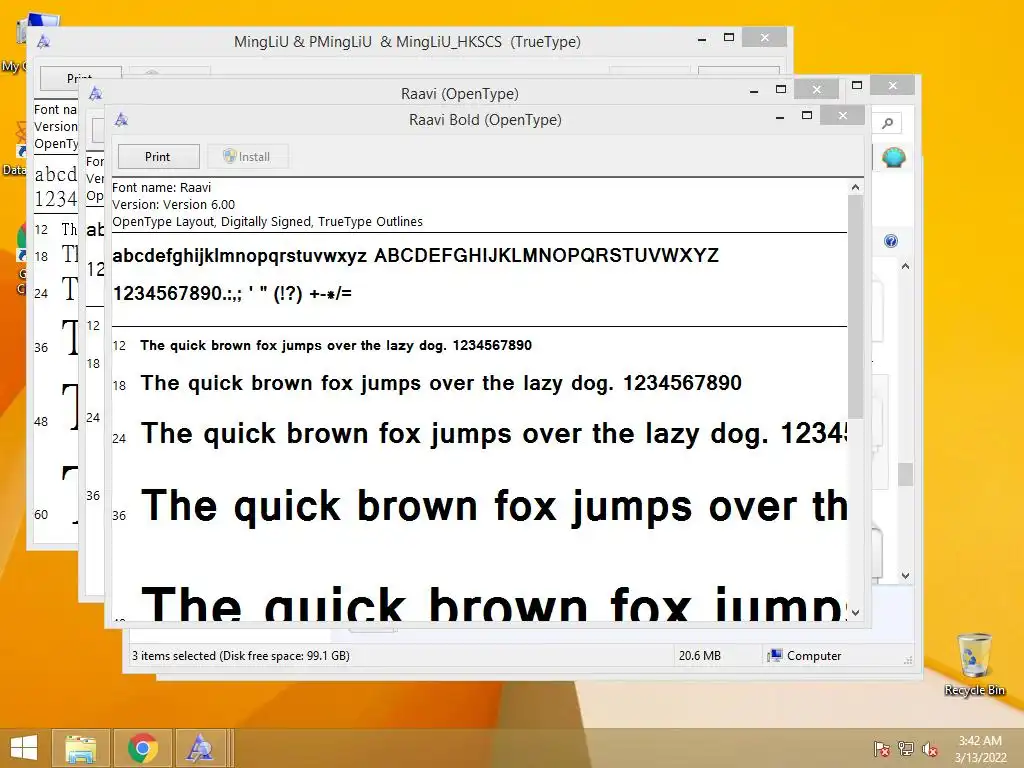Close the background Explorer window
The image size is (1024, 768).
click(x=893, y=86)
